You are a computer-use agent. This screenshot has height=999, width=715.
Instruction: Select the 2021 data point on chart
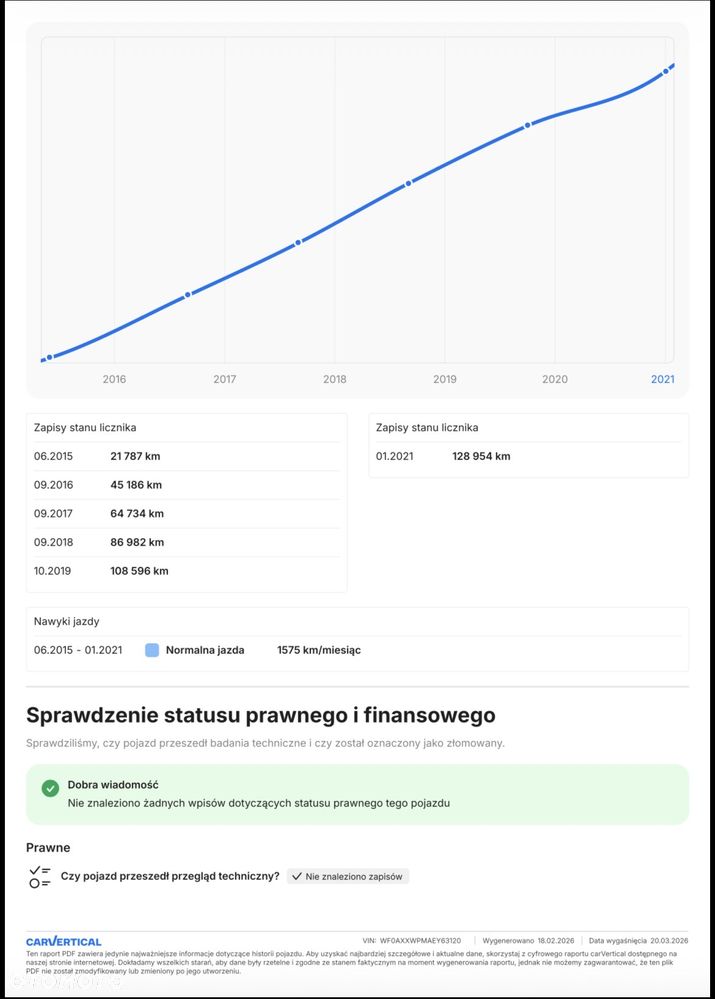[666, 70]
